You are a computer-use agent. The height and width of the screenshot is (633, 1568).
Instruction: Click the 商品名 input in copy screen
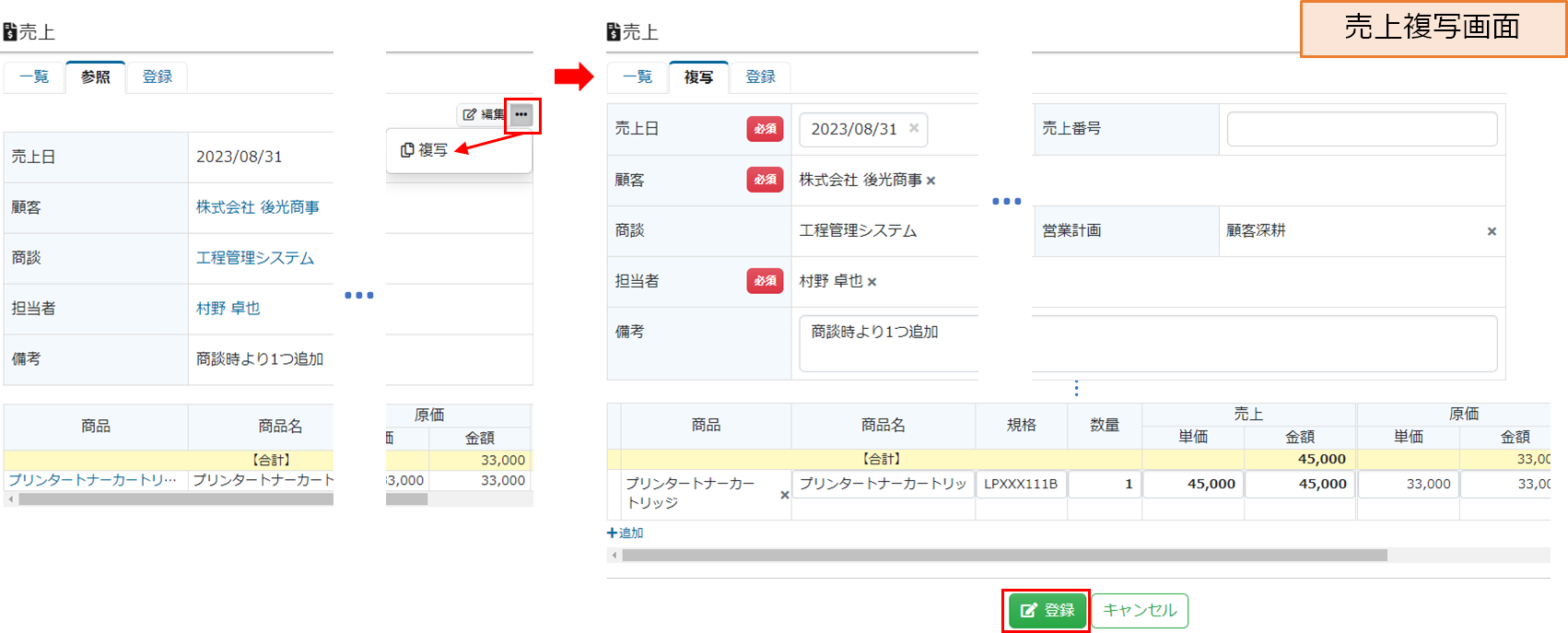pyautogui.click(x=883, y=484)
